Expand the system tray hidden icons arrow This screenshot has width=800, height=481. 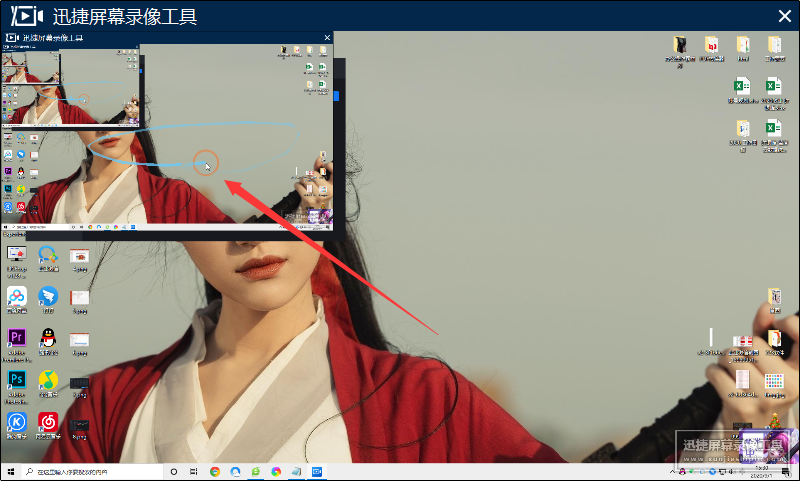pyautogui.click(x=672, y=472)
